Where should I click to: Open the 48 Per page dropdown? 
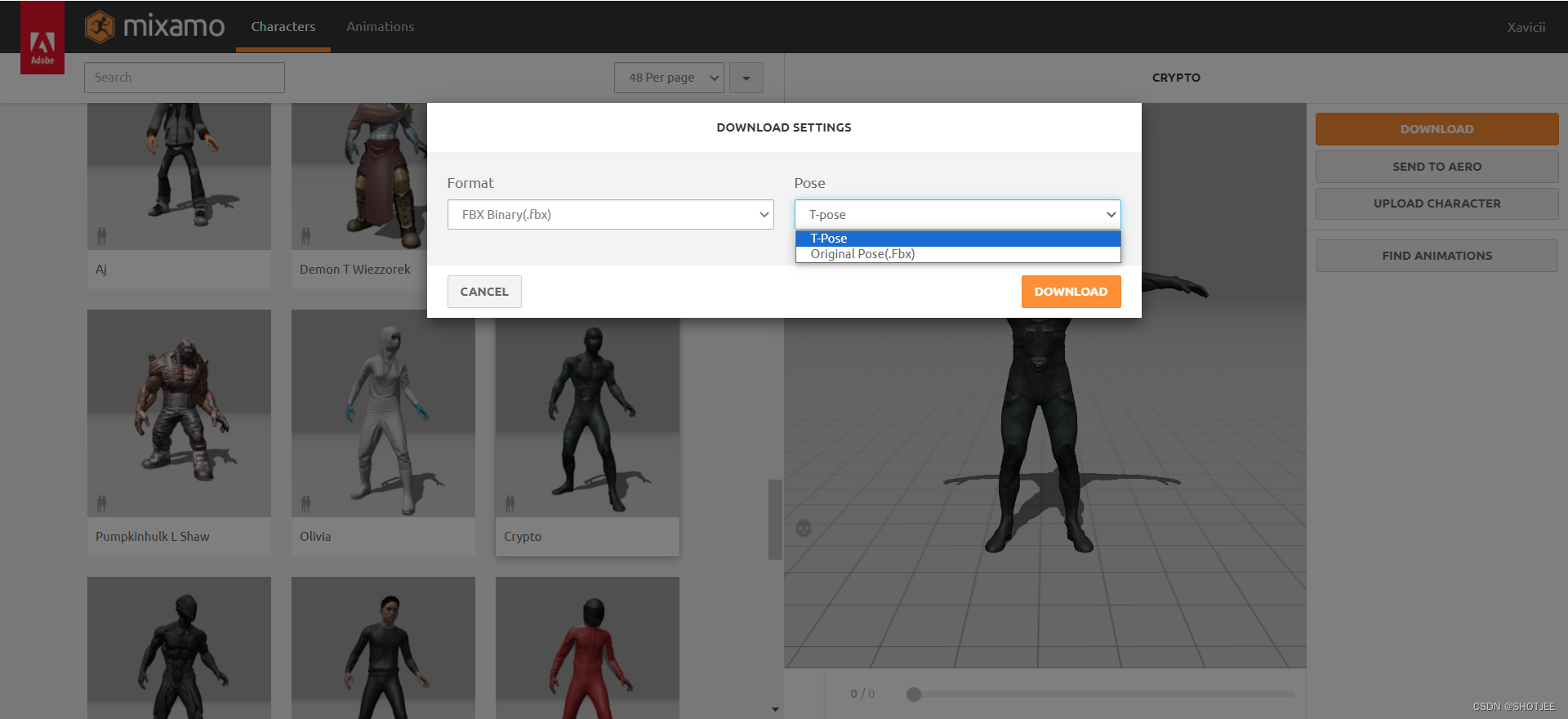click(x=669, y=78)
